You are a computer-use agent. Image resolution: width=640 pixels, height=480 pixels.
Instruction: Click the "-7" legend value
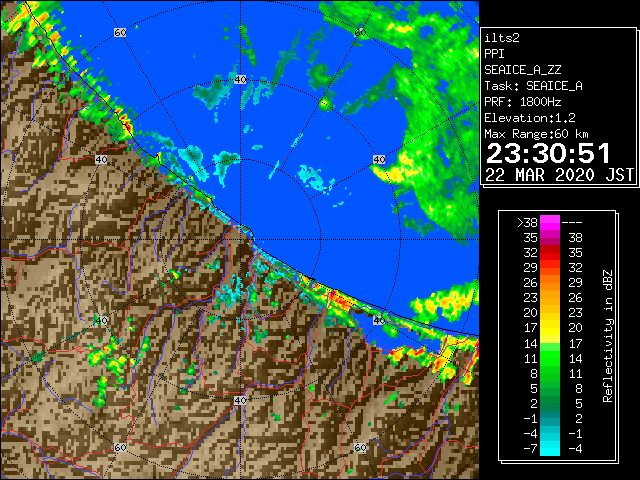pos(530,449)
